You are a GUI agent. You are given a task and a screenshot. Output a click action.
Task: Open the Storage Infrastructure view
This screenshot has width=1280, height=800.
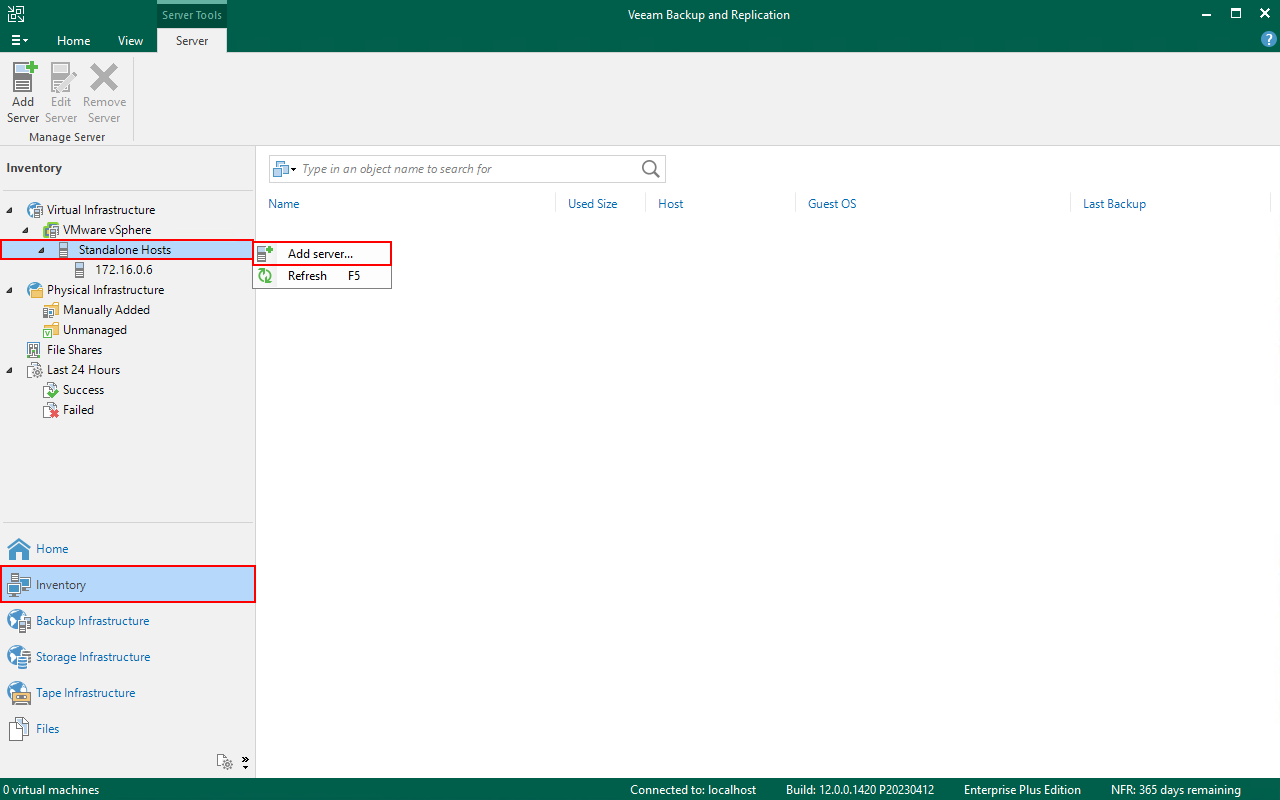[127, 657]
